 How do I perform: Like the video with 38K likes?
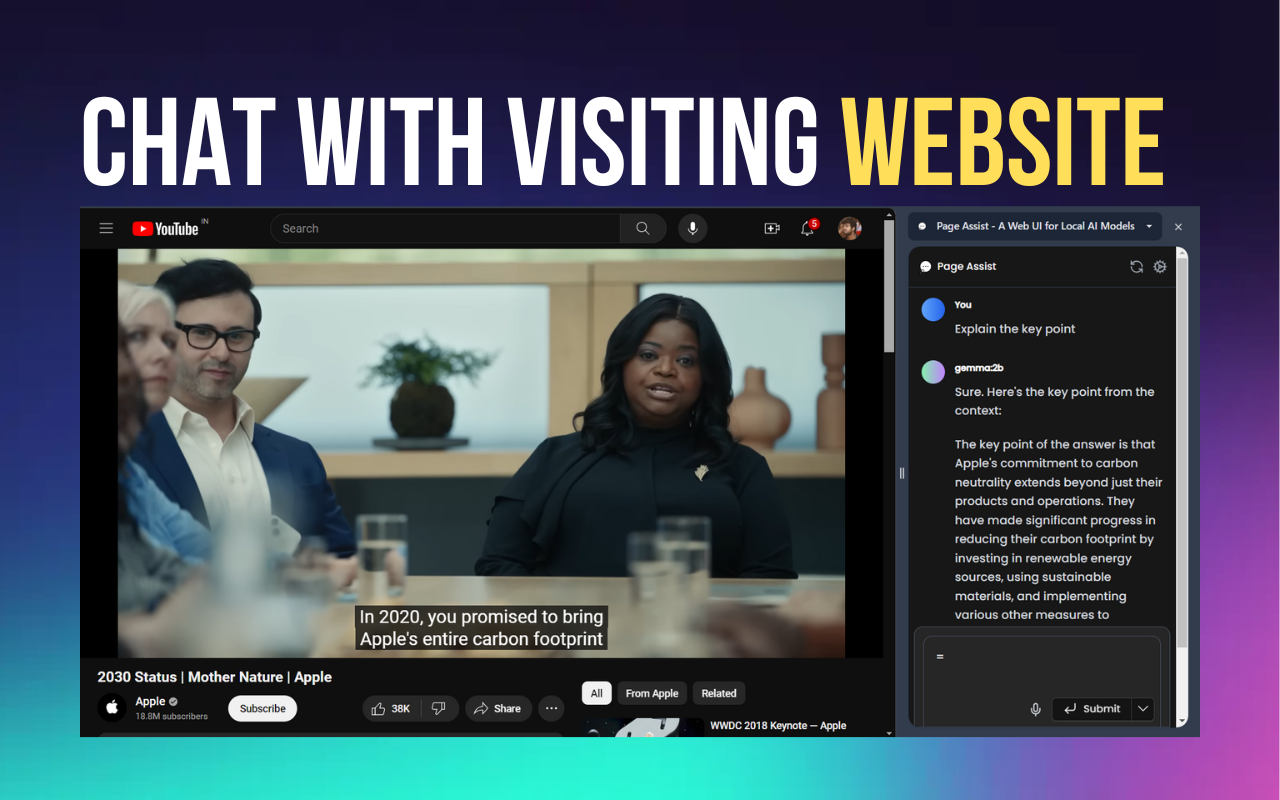391,708
